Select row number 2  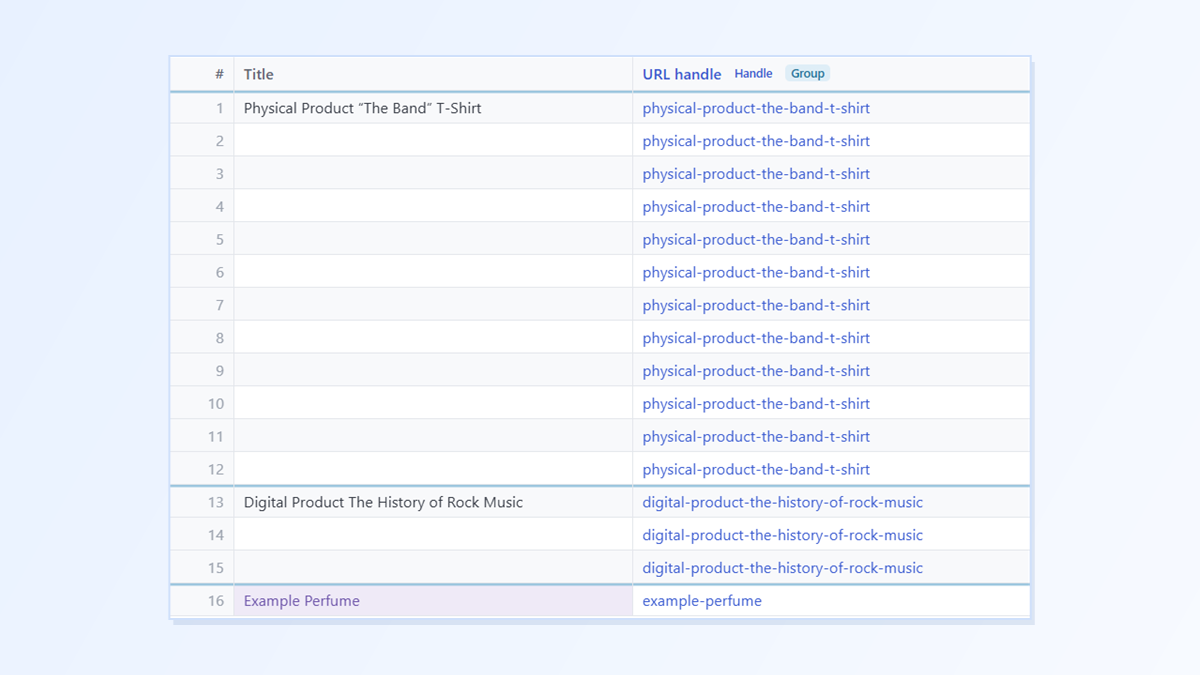[x=202, y=141]
